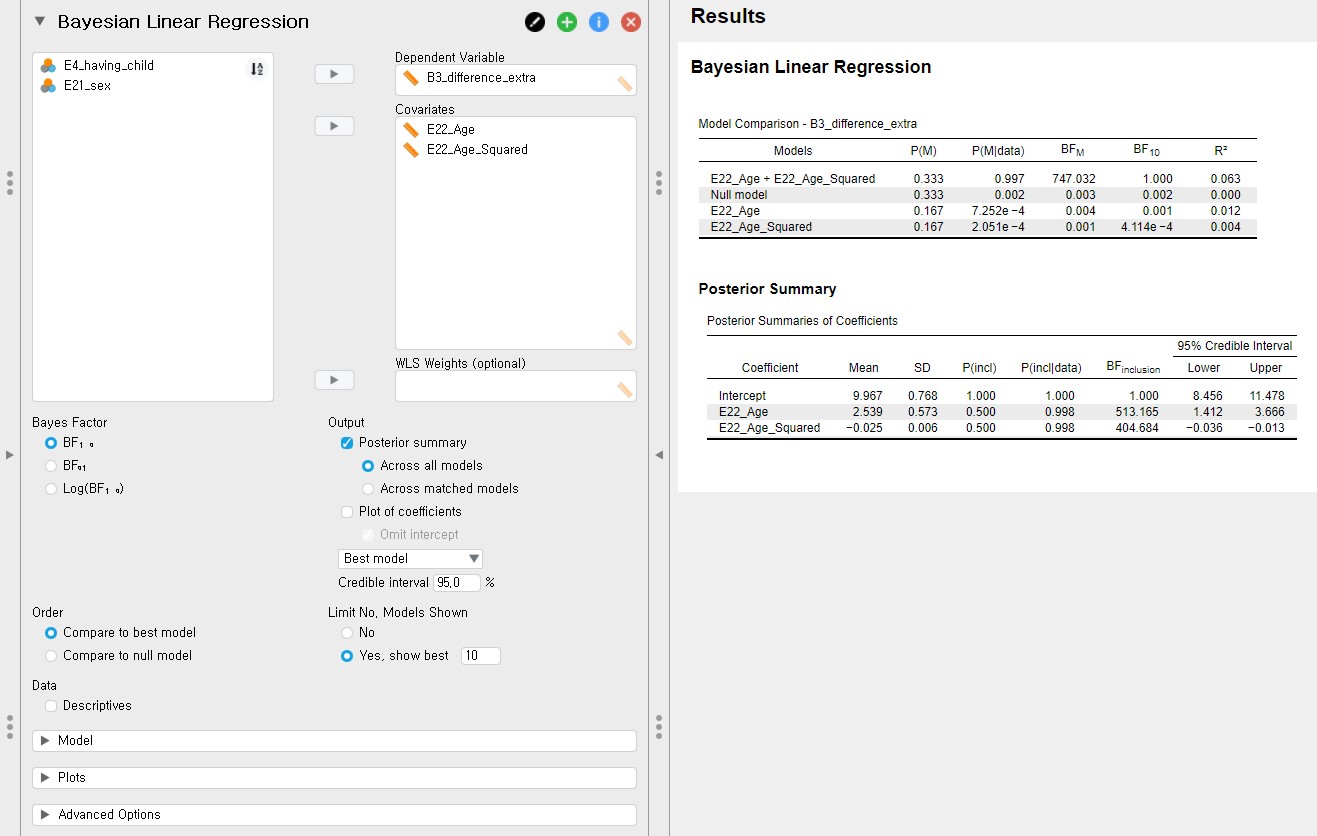
Task: Click the green plus duplicate analysis icon
Action: [x=567, y=22]
